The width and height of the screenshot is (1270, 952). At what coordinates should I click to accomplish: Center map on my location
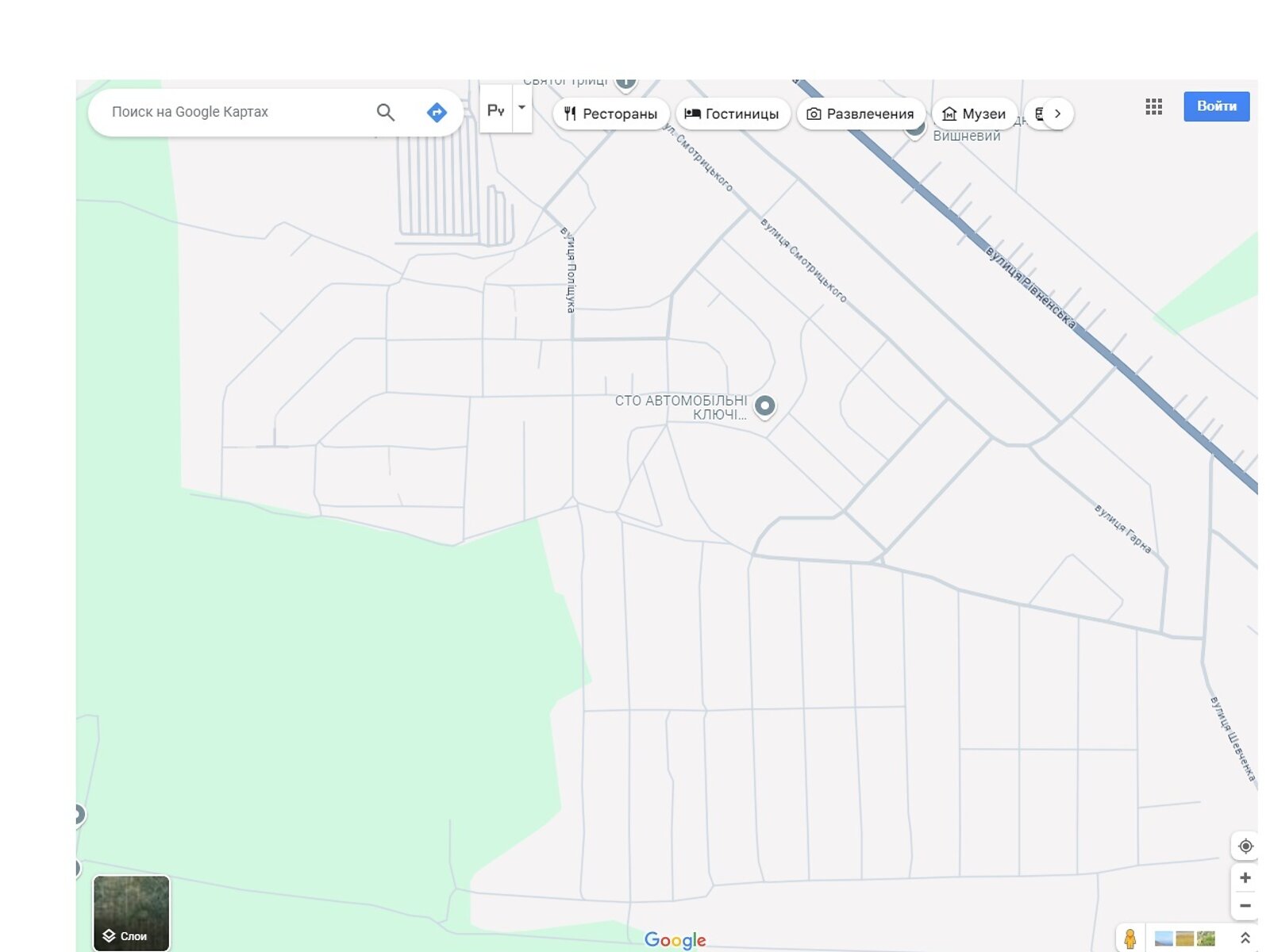[1245, 846]
